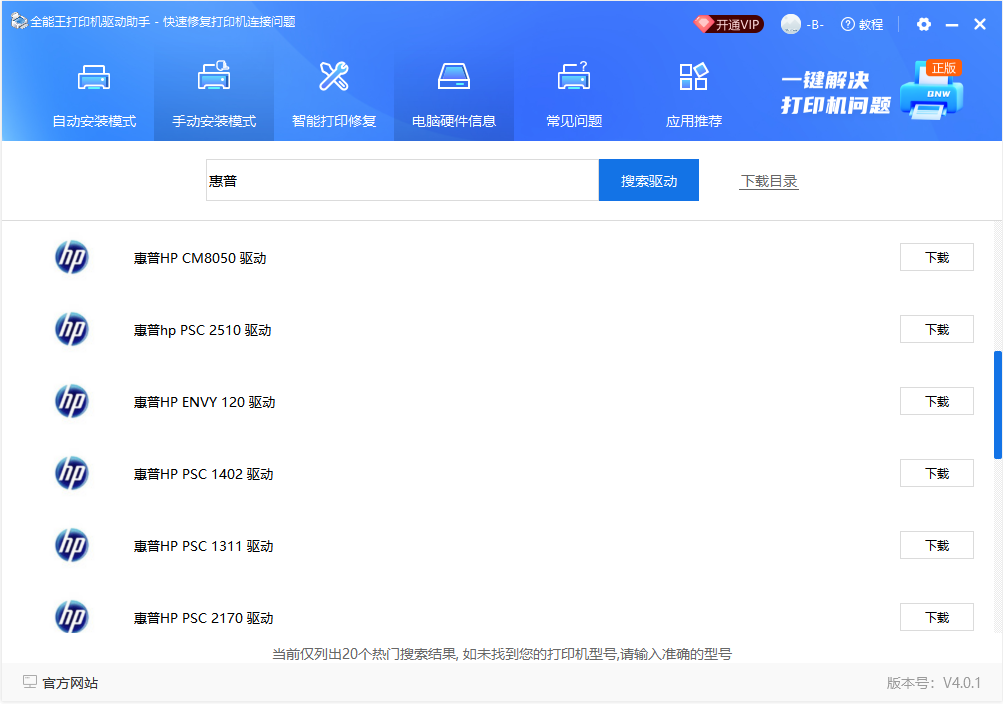This screenshot has height=704, width=1003.
Task: Click the user avatar icon
Action: (x=791, y=24)
